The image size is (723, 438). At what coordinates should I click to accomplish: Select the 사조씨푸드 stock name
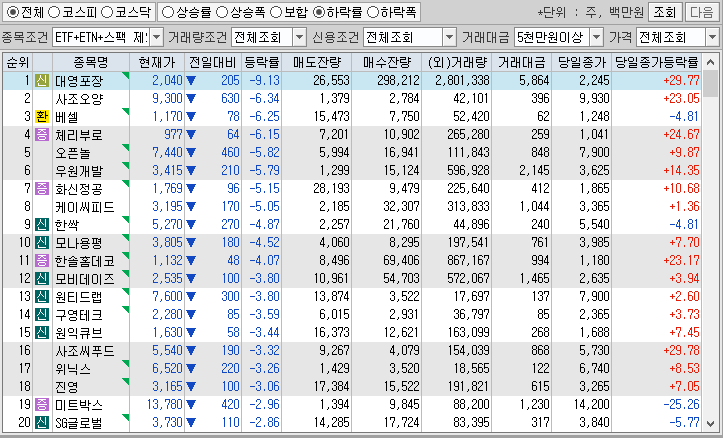tap(84, 350)
